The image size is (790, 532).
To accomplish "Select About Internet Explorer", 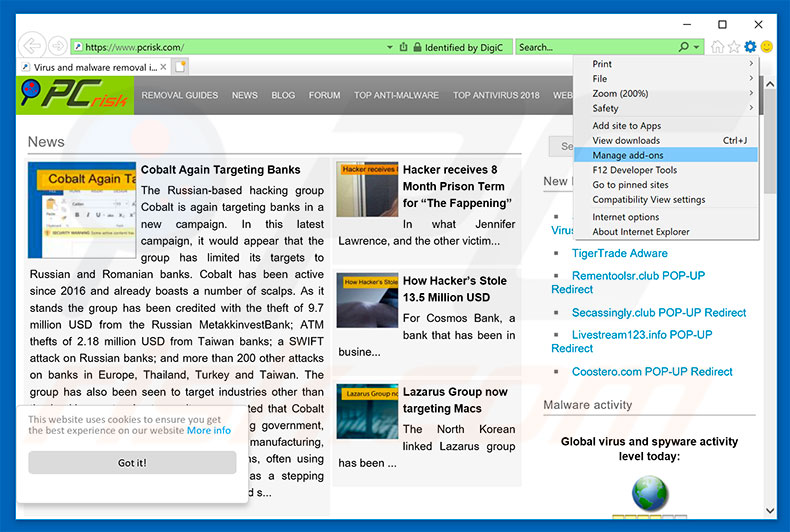I will tap(666, 232).
